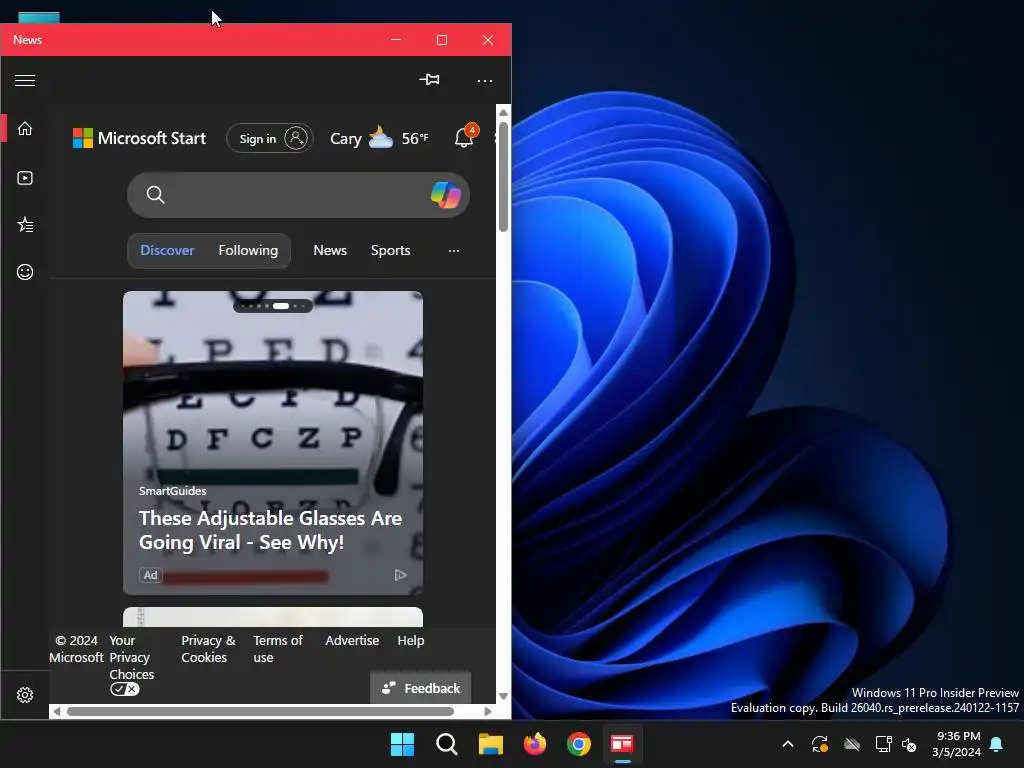The image size is (1024, 768).
Task: Open notifications bell with 4 badge
Action: 466,136
